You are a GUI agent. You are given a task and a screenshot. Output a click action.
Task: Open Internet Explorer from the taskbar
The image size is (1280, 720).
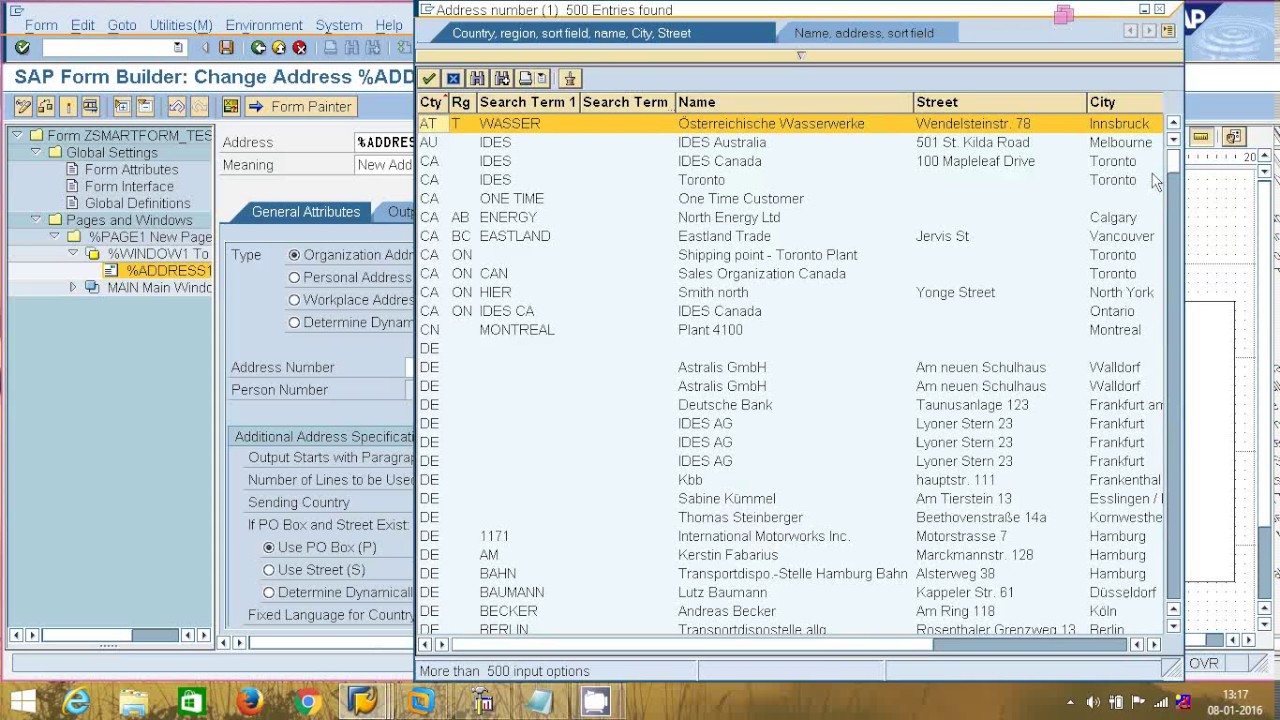(x=76, y=701)
